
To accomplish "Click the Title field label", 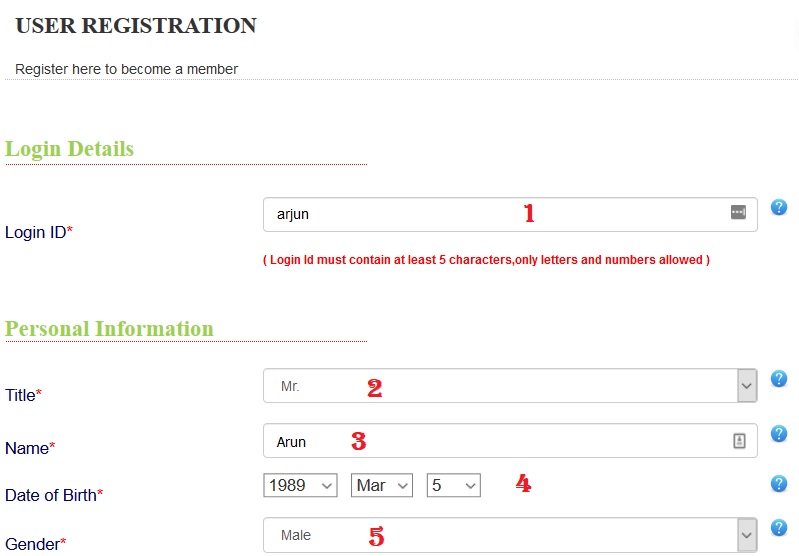I will [23, 395].
